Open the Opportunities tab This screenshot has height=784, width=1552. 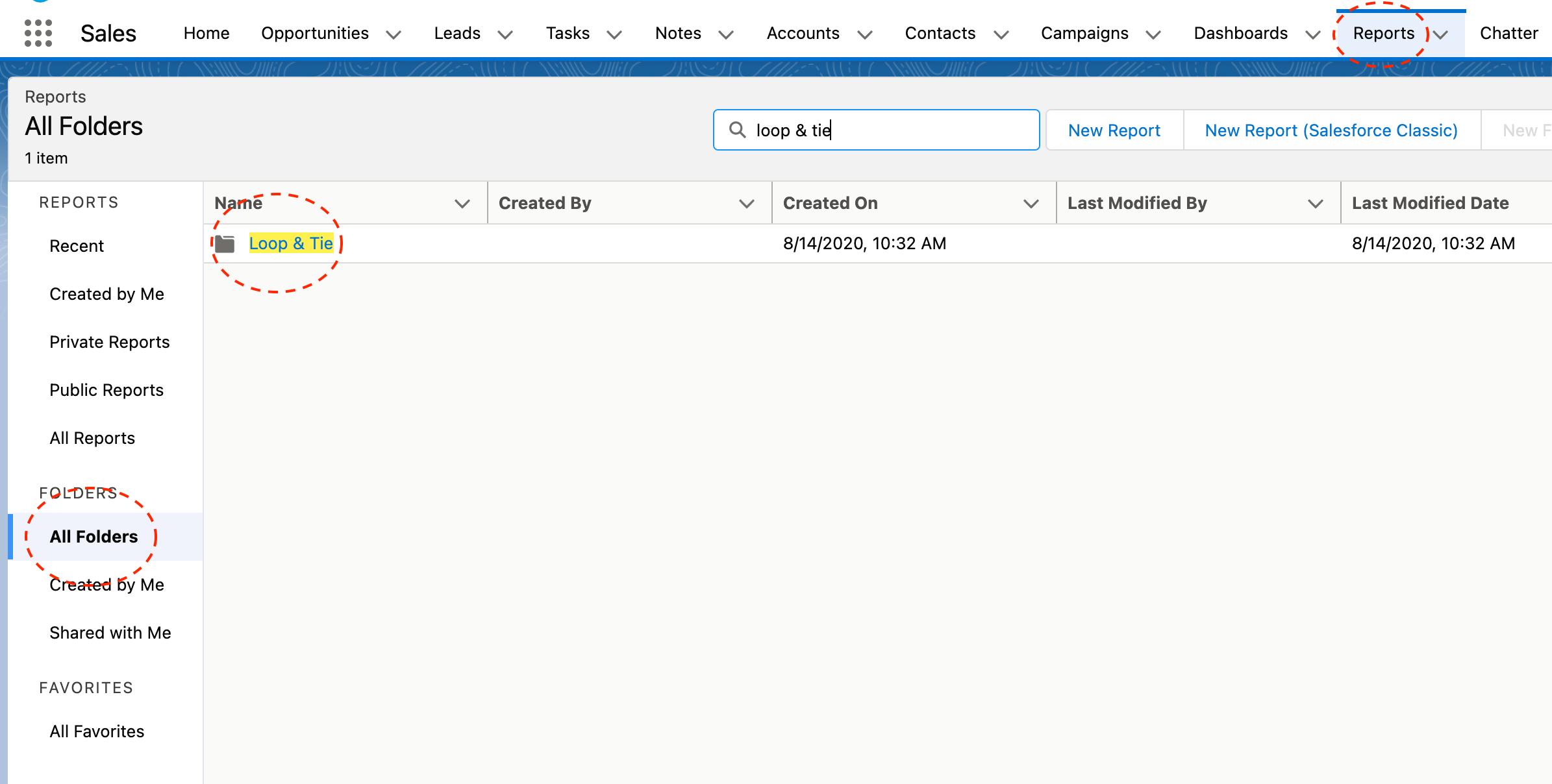pyautogui.click(x=315, y=33)
